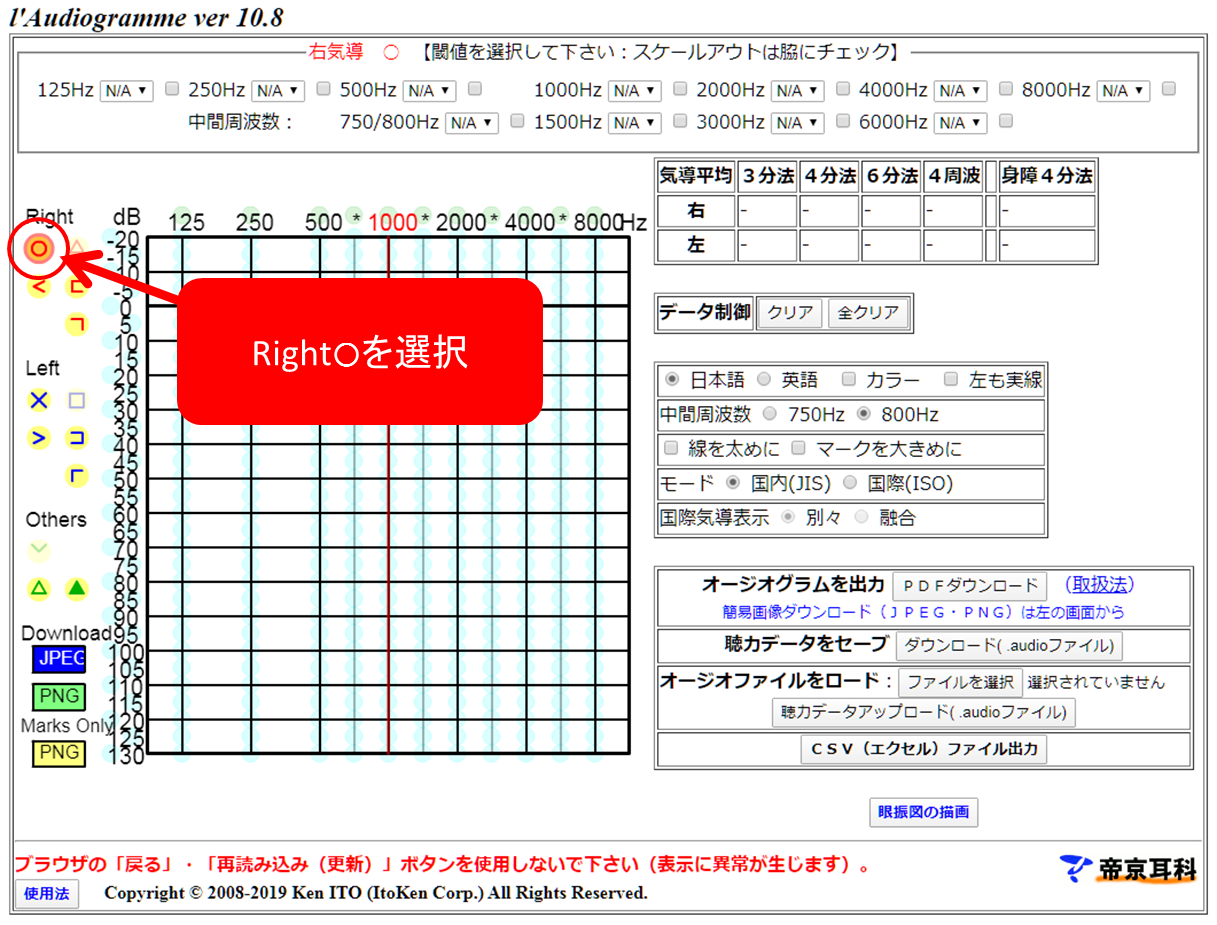Open the 250Hz threshold dropdown
This screenshot has width=1217, height=925.
(278, 90)
